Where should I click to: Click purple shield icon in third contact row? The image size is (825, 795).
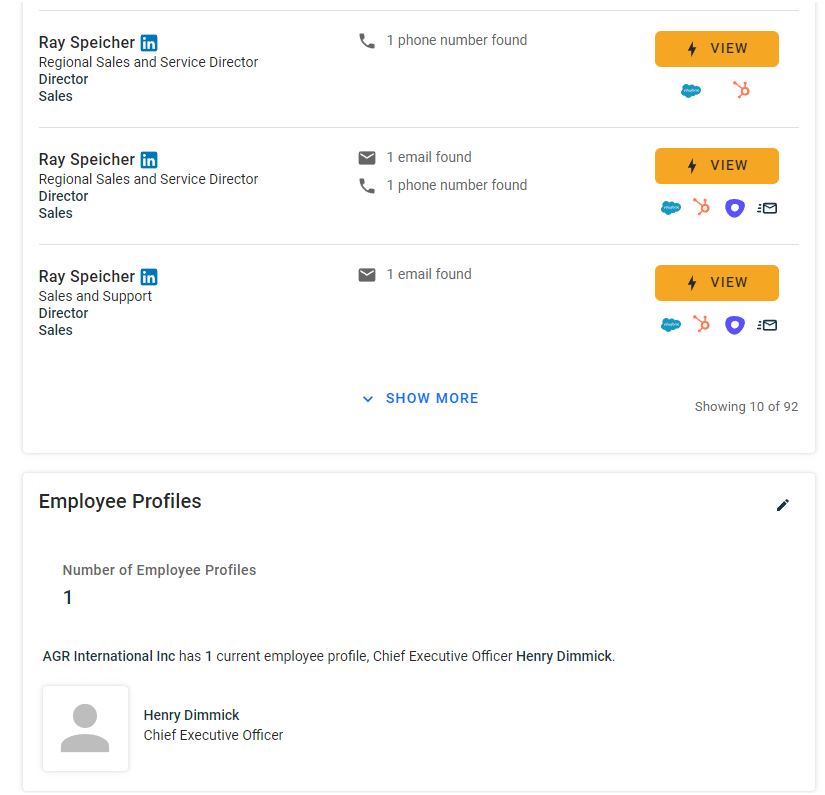point(735,325)
